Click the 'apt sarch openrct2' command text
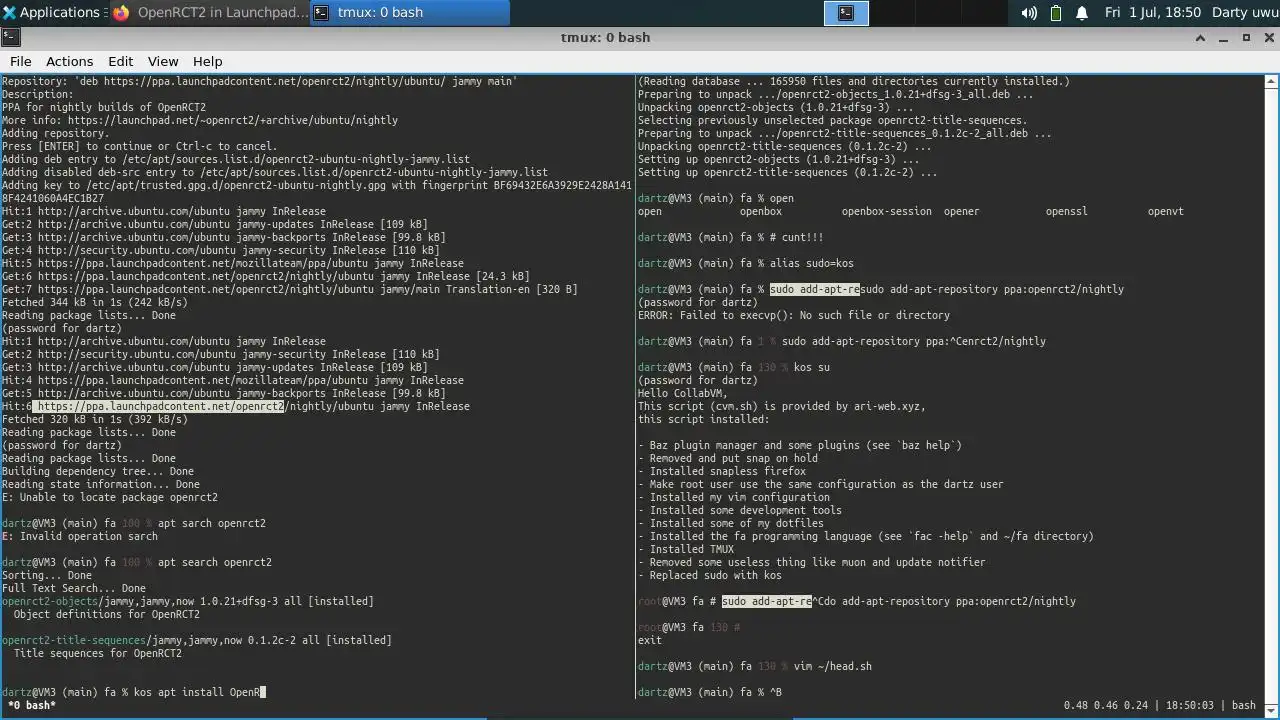 [212, 523]
